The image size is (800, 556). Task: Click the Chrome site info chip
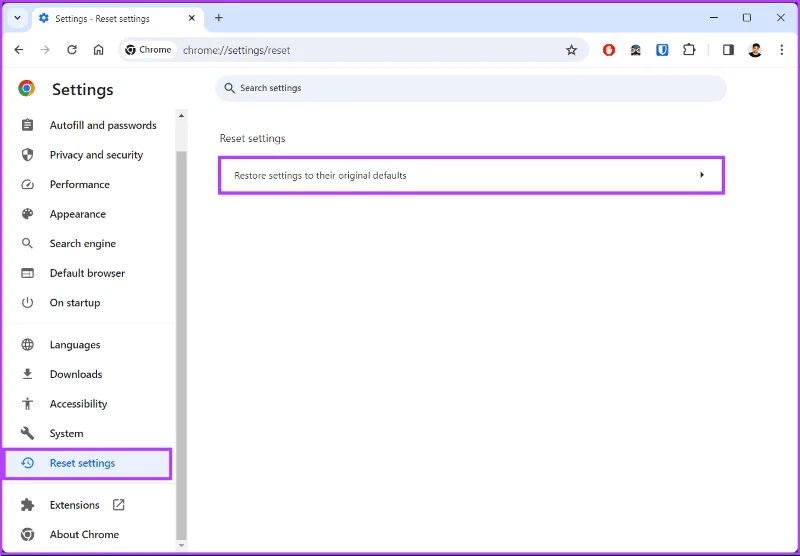click(148, 49)
